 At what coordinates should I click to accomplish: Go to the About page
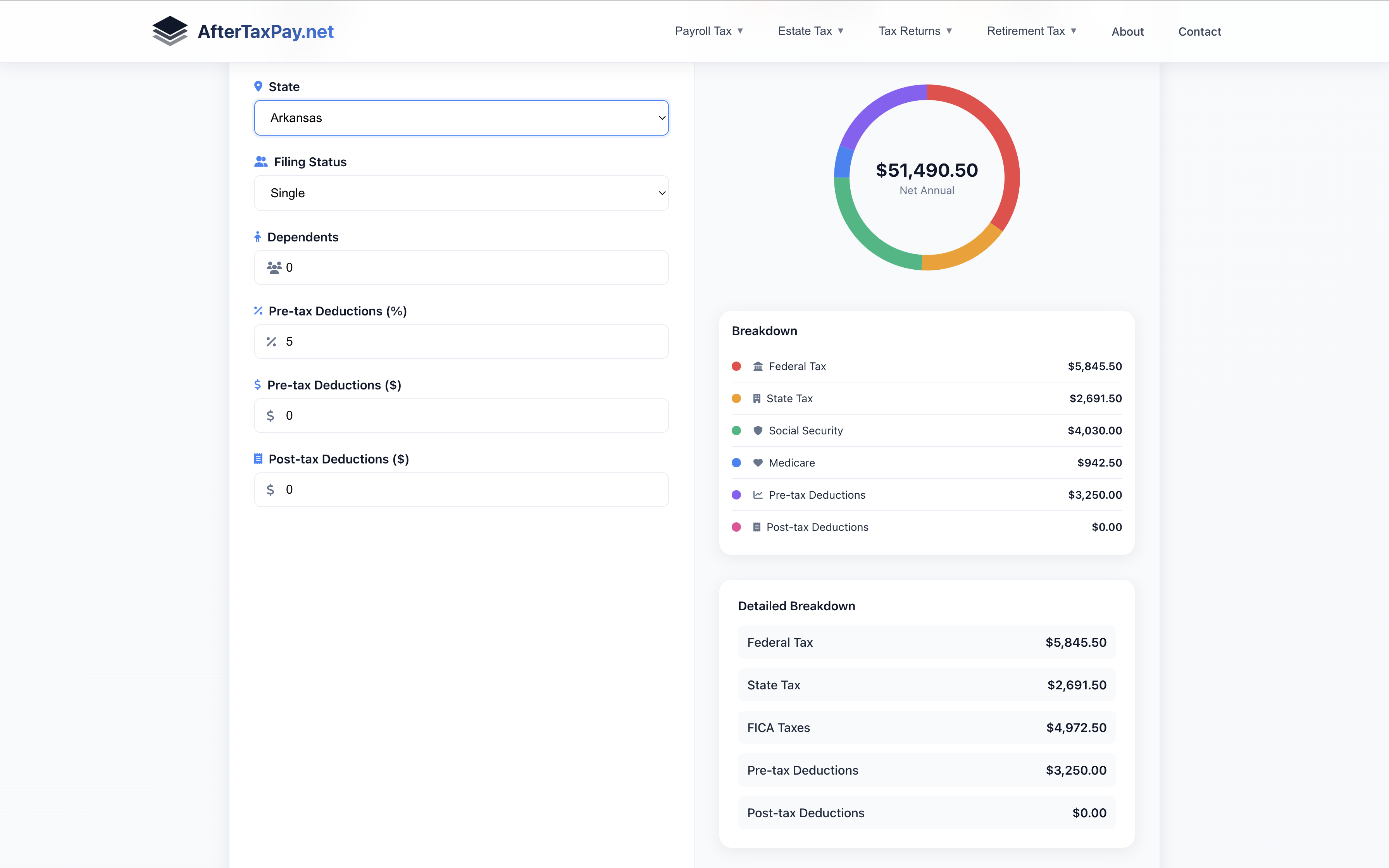(x=1127, y=31)
